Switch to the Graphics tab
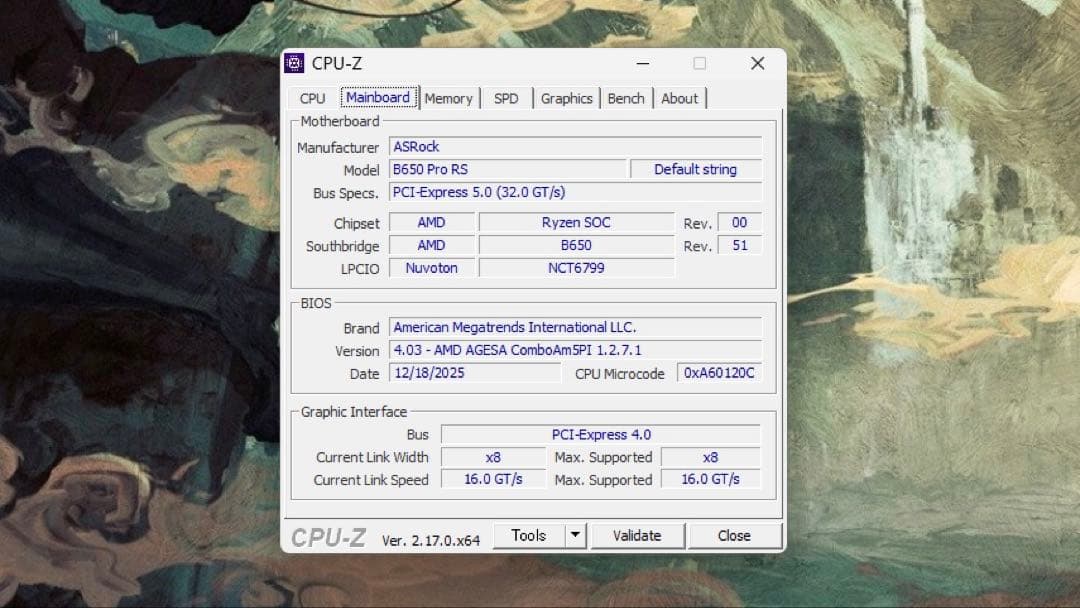The height and width of the screenshot is (608, 1080). (566, 98)
